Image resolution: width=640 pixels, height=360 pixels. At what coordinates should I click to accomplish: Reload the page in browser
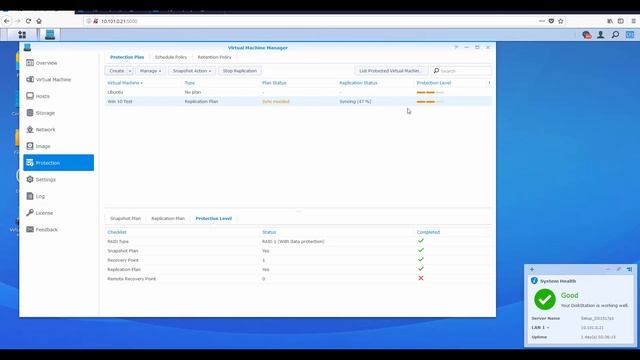click(x=28, y=21)
